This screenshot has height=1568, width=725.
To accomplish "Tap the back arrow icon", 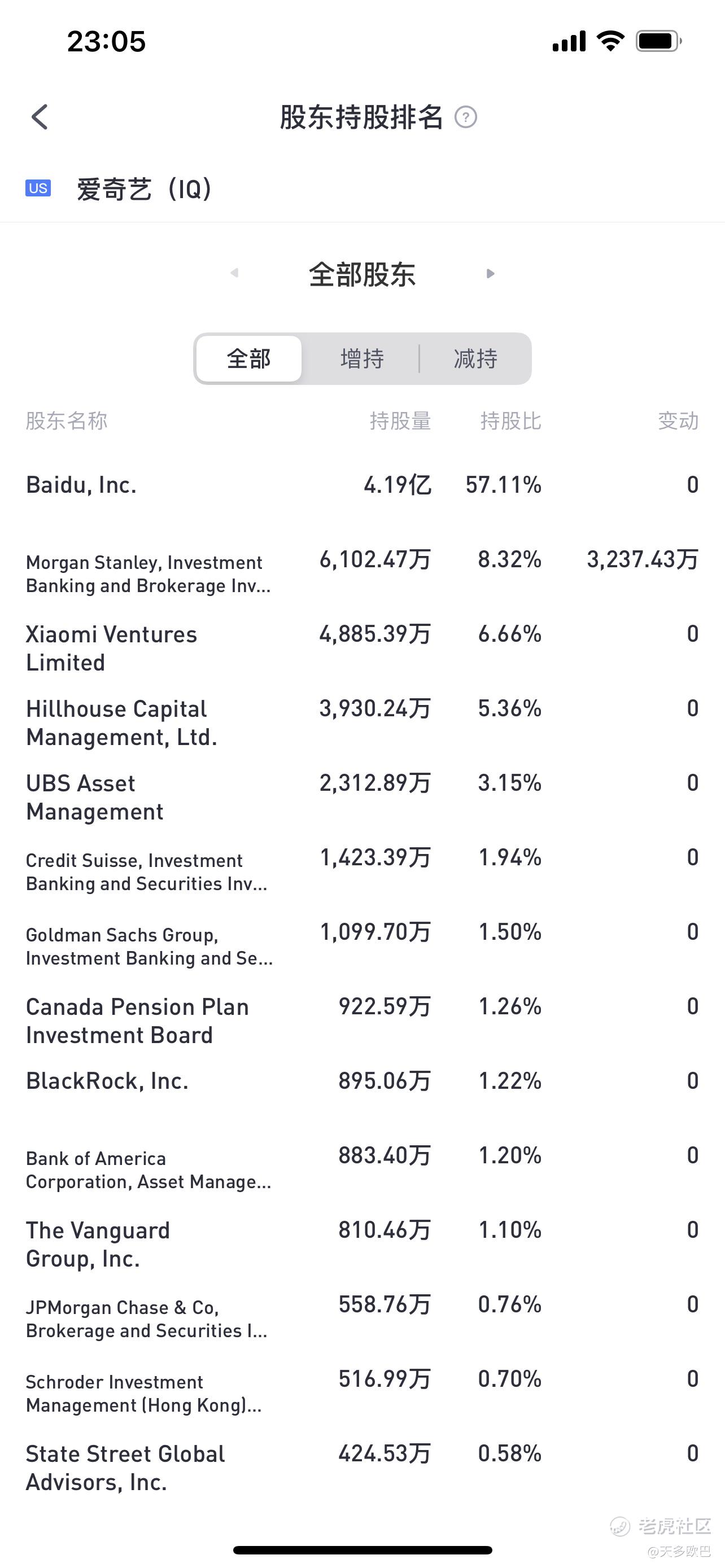I will pyautogui.click(x=40, y=117).
